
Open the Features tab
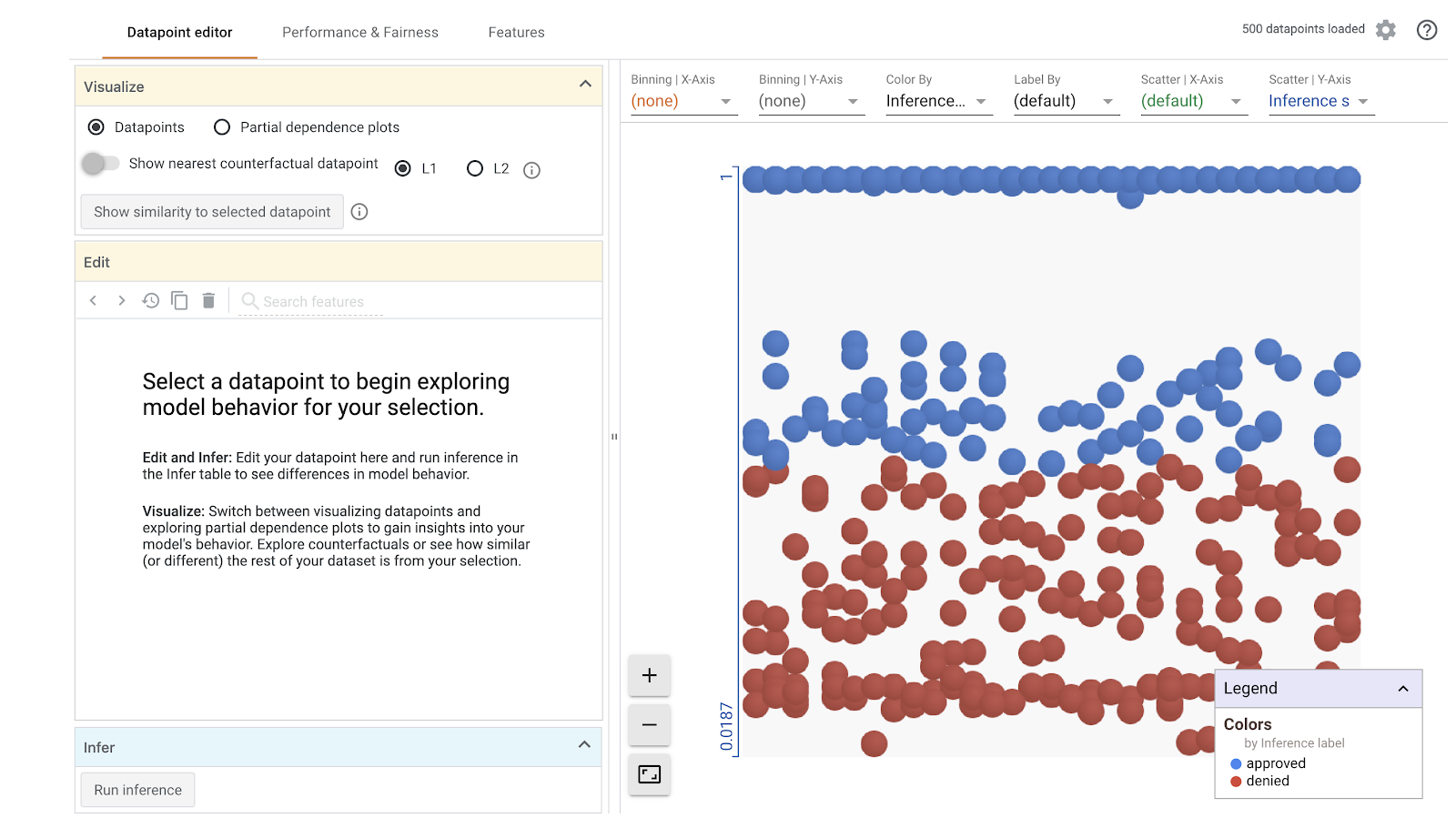pyautogui.click(x=516, y=32)
